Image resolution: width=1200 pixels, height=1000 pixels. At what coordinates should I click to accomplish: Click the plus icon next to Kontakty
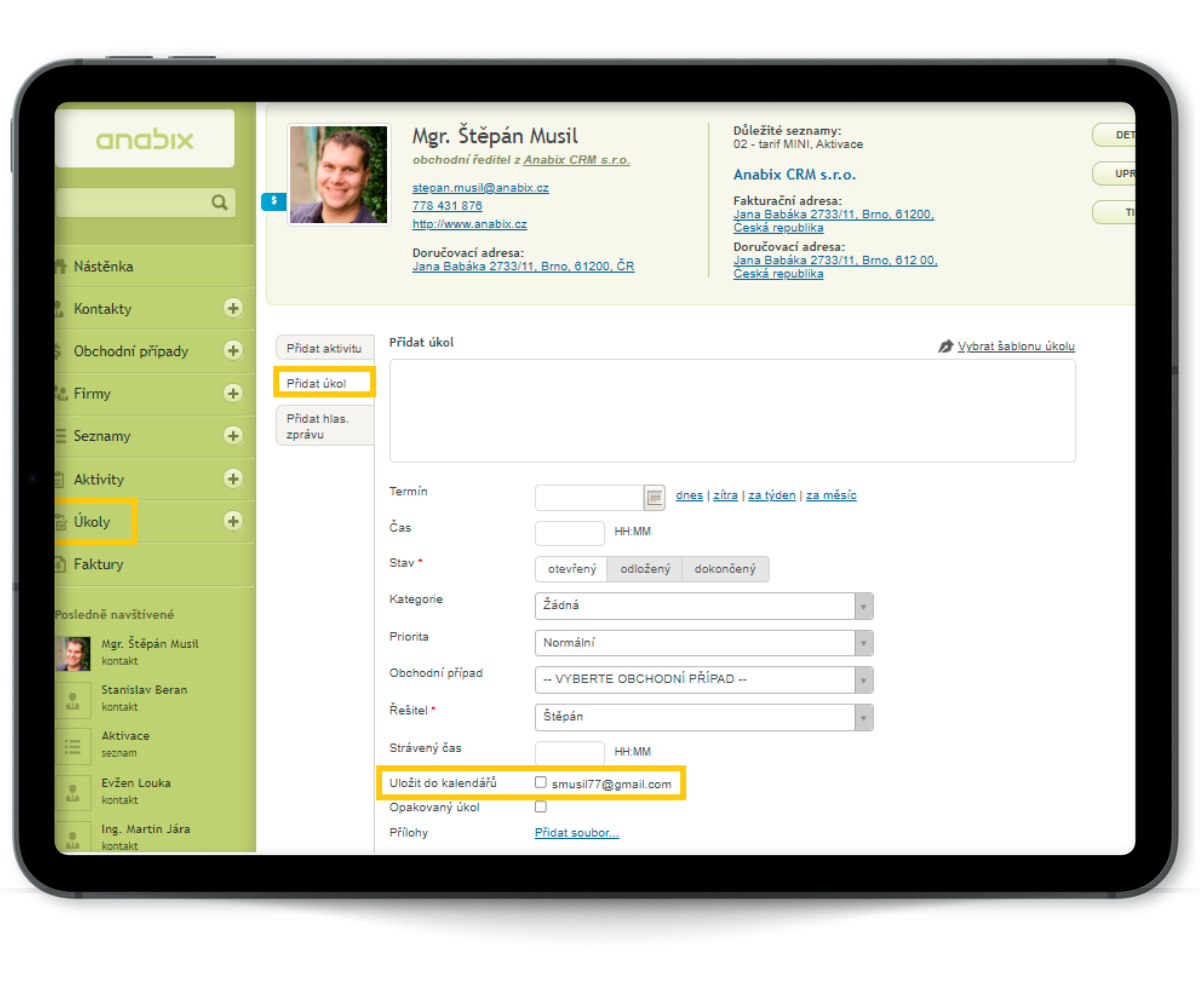233,308
